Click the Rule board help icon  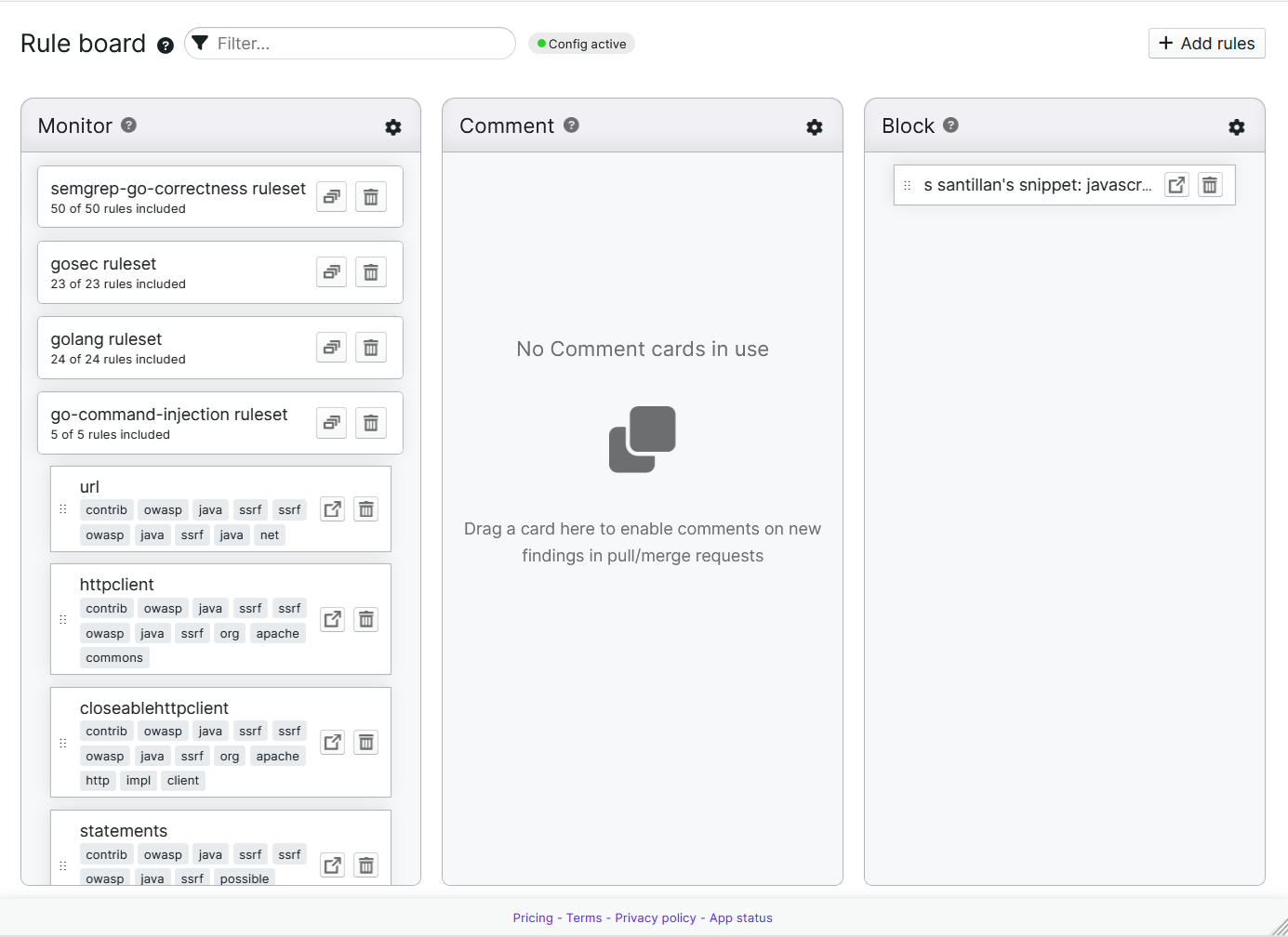(x=166, y=46)
